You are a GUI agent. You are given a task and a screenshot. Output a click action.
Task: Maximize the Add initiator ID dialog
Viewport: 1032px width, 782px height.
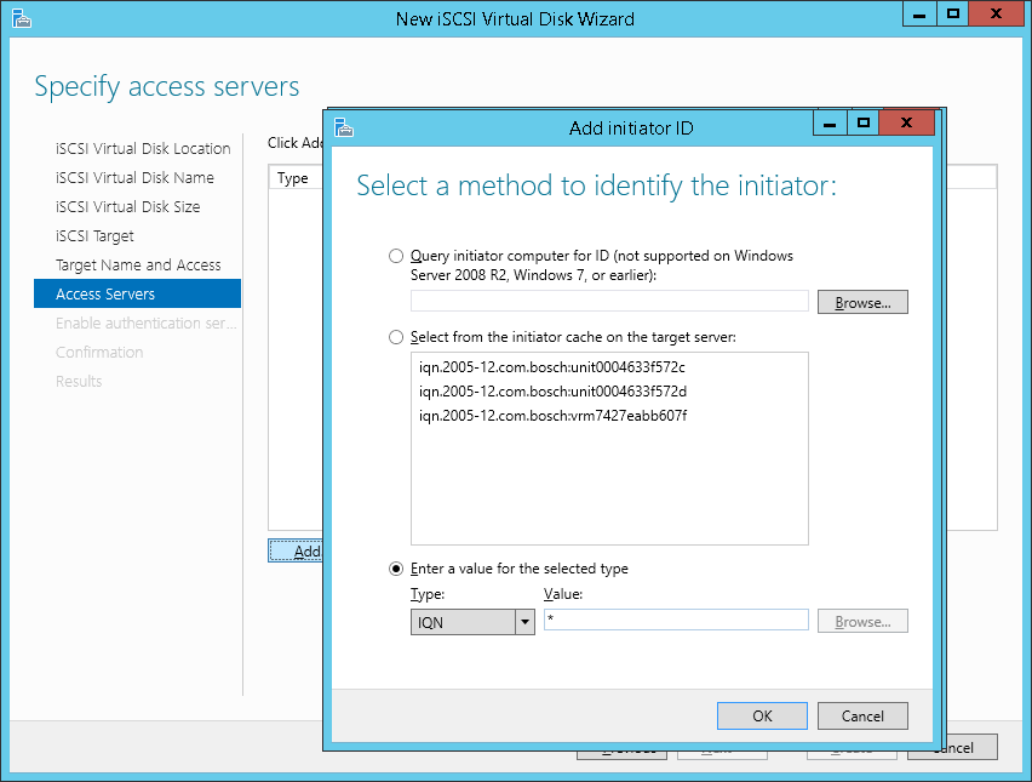click(x=864, y=123)
